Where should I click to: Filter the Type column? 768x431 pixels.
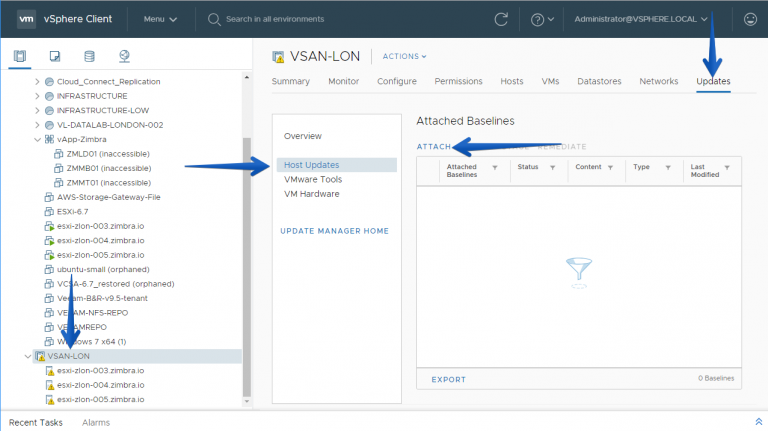tap(668, 168)
